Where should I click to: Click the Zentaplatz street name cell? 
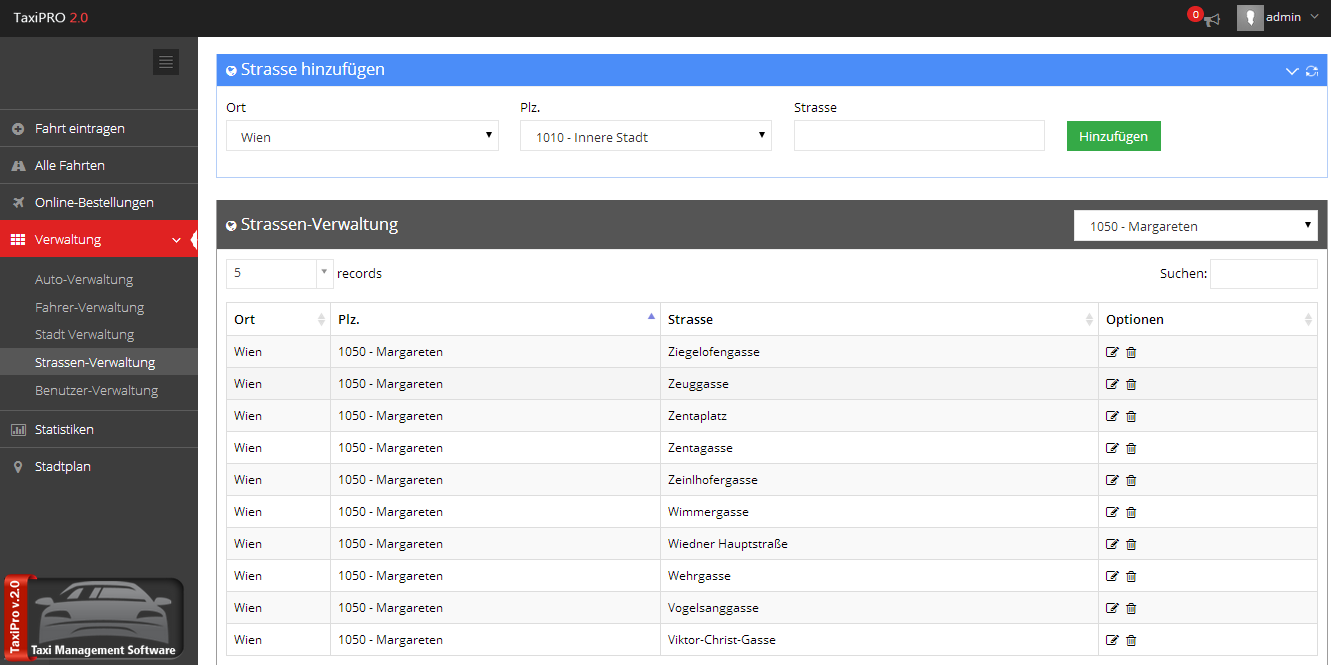coord(879,416)
